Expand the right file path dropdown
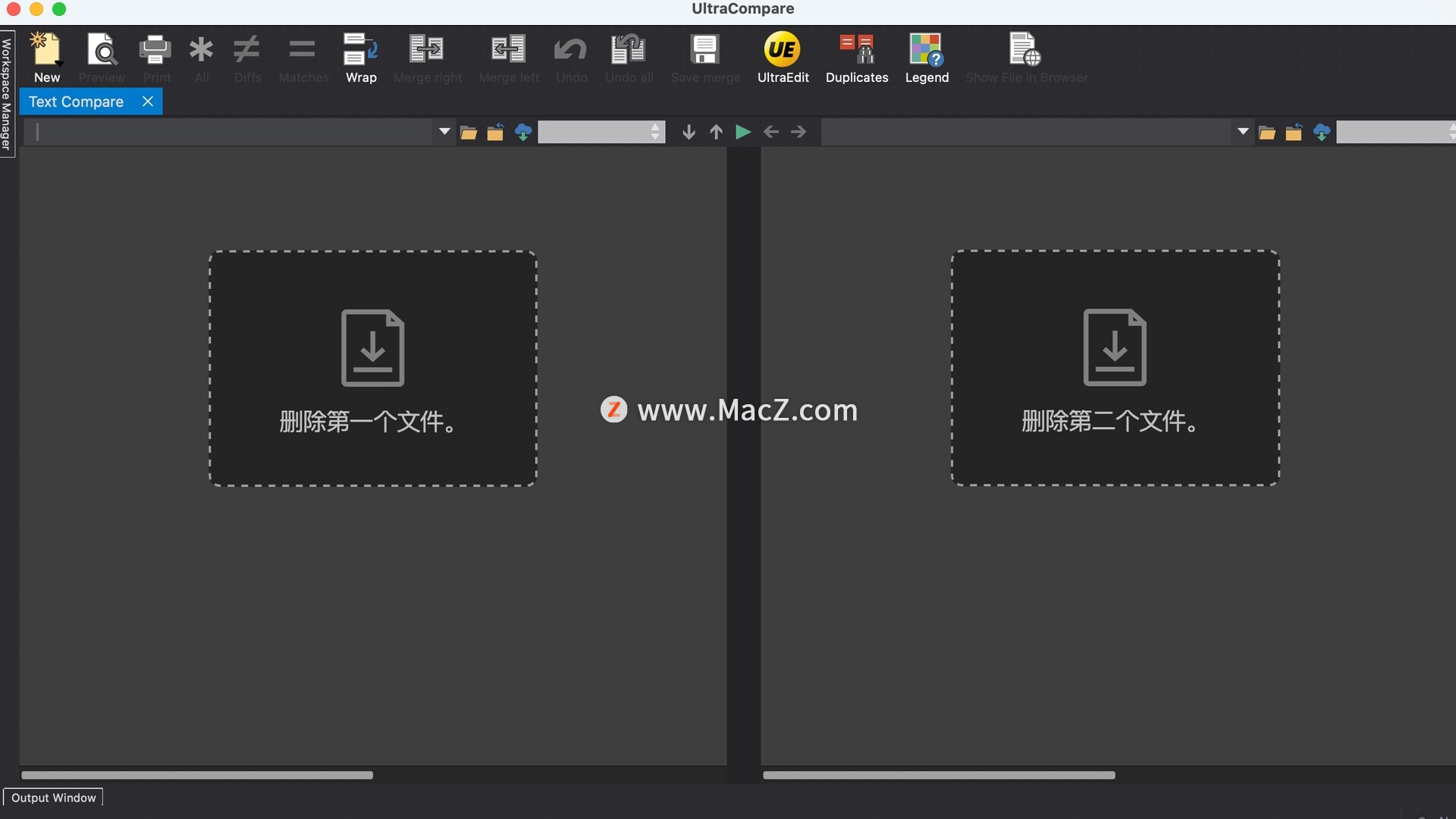The image size is (1456, 819). pos(1243,132)
